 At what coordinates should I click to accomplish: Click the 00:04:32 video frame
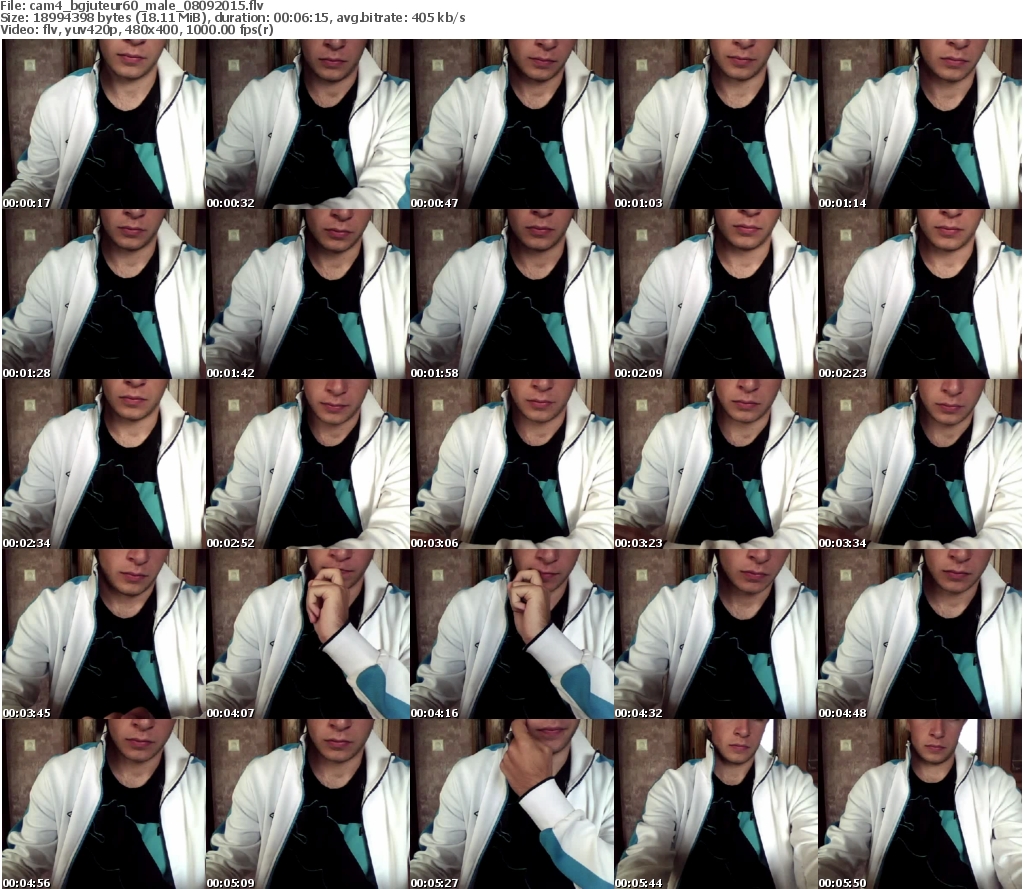716,634
